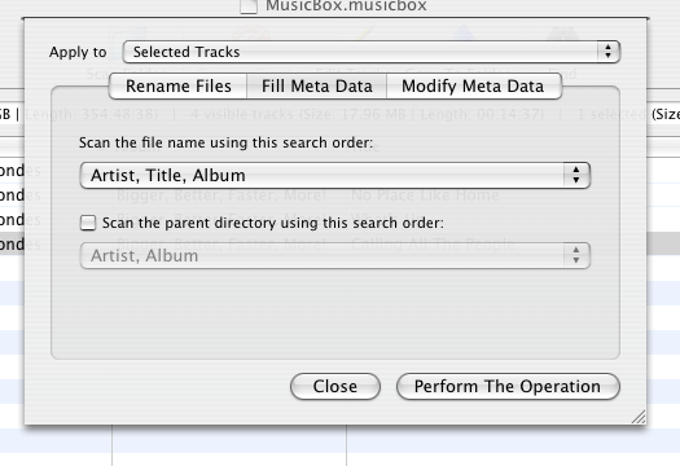Open the file name search order dropdown
The image size is (680, 466).
[x=334, y=176]
